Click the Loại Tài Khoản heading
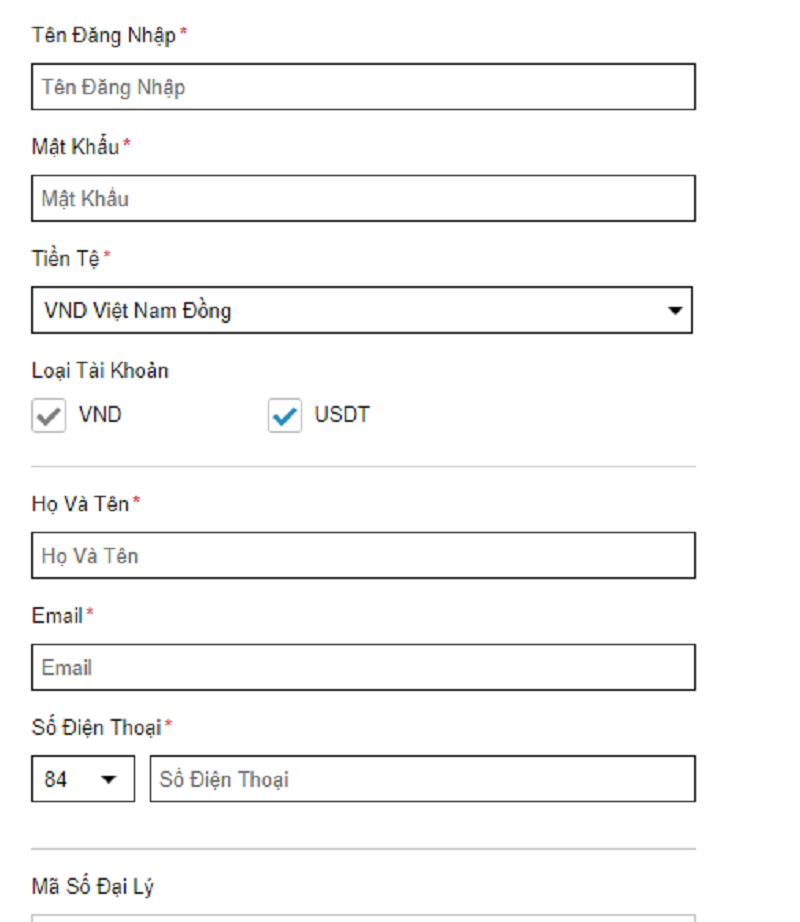The image size is (800, 922). click(100, 371)
